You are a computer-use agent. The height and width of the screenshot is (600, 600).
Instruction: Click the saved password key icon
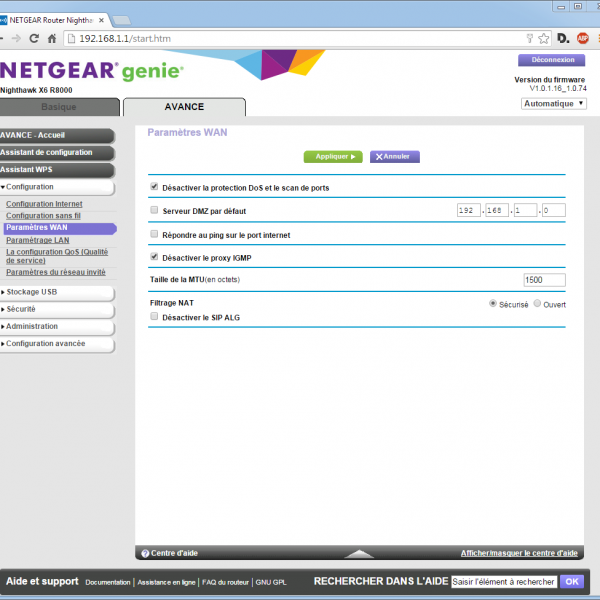[x=529, y=38]
